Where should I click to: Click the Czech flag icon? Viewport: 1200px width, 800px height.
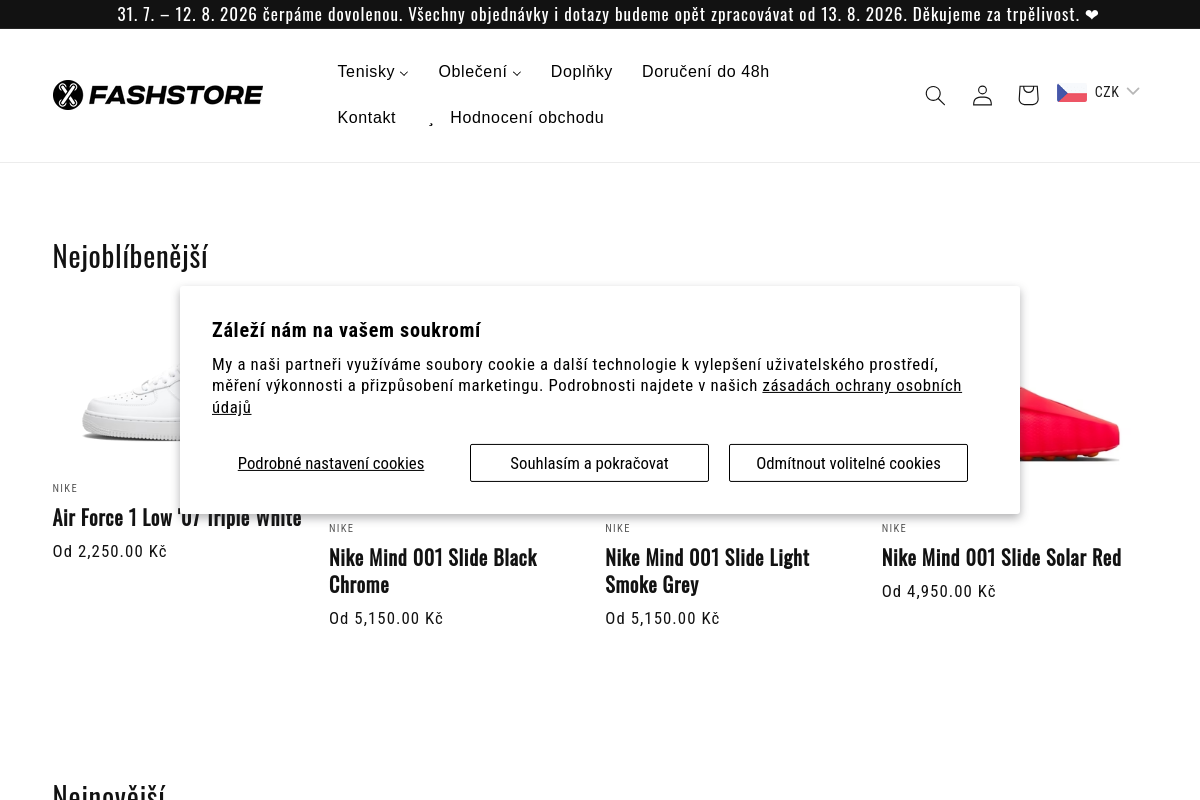pyautogui.click(x=1072, y=93)
